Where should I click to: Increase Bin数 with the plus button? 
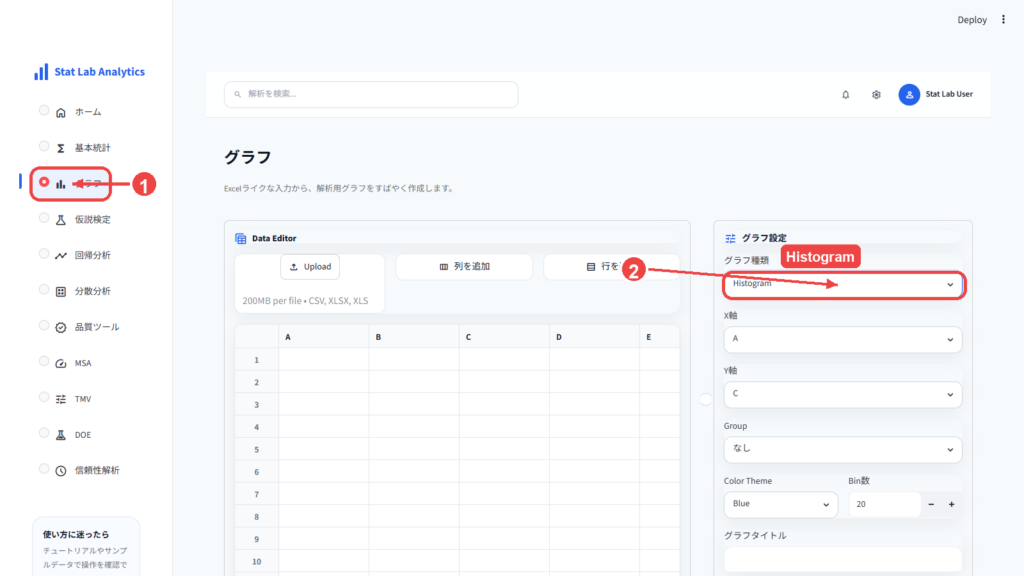tap(952, 504)
